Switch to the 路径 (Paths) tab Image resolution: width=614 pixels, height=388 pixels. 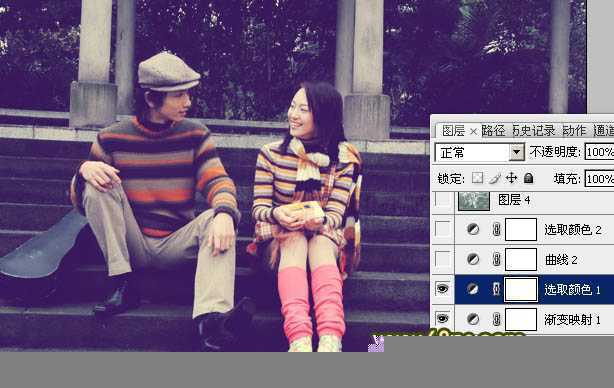[493, 131]
